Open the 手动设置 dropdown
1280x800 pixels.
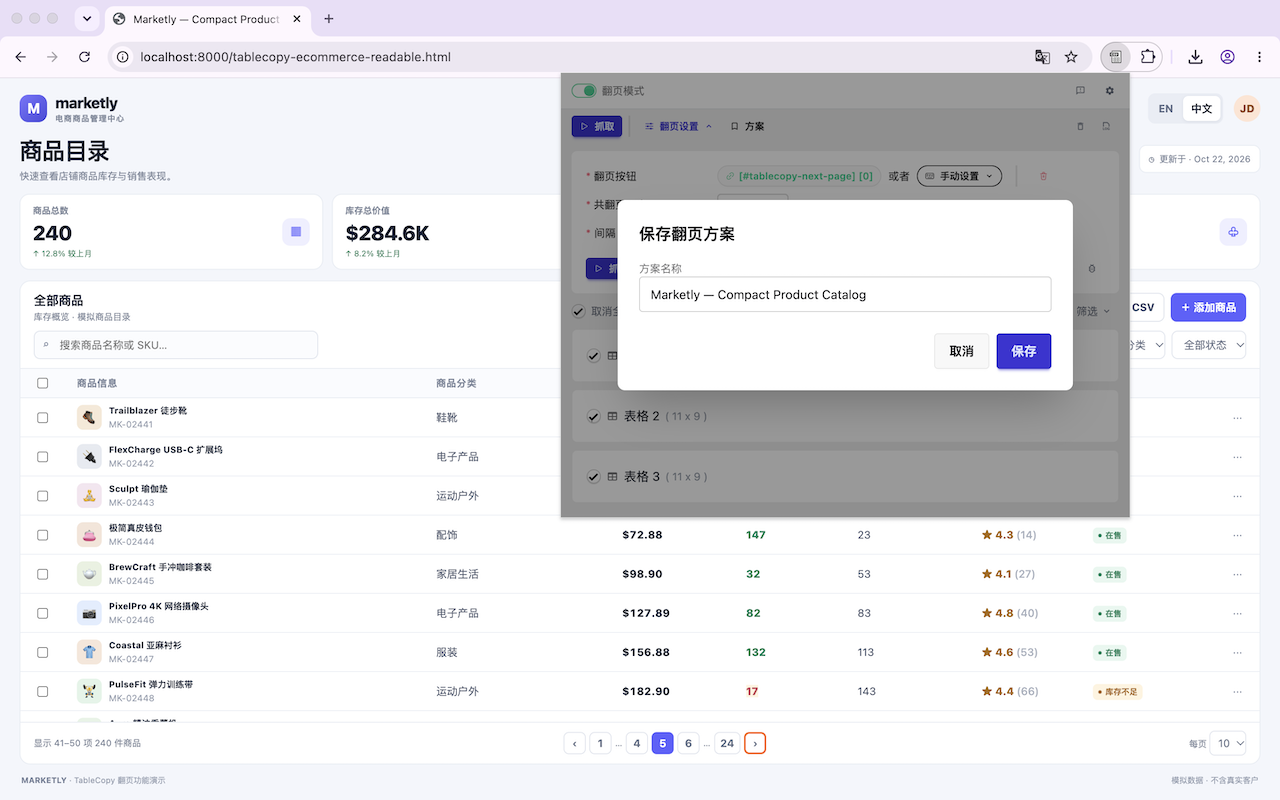(x=959, y=176)
